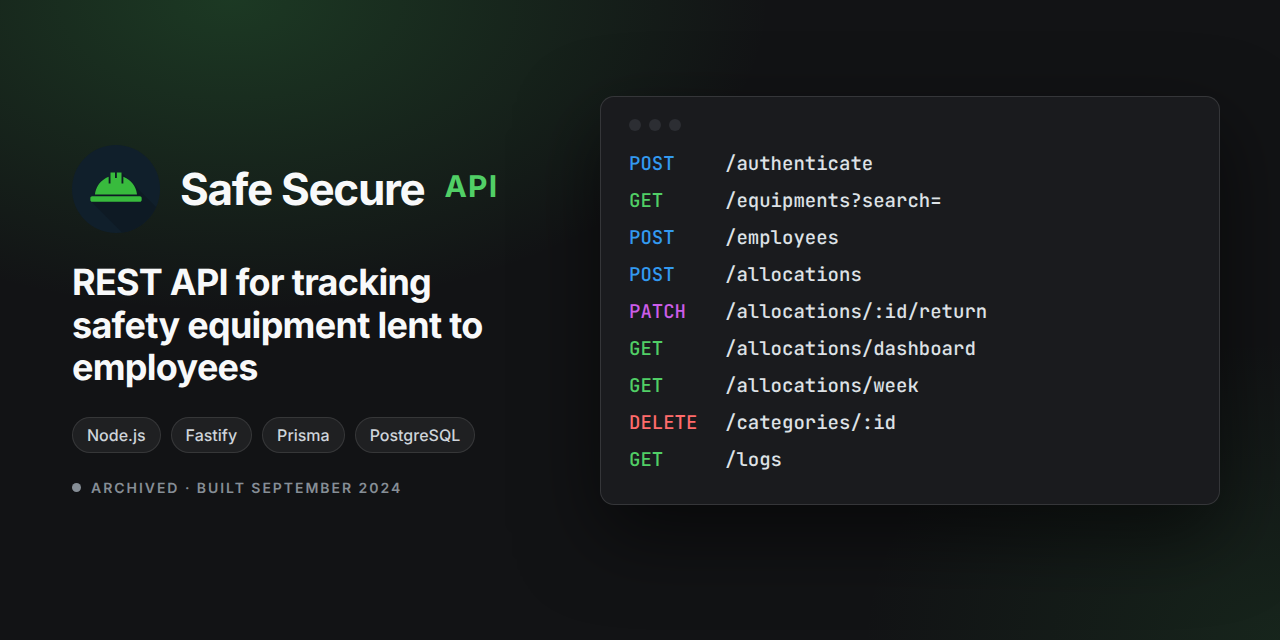Click GET label beside /equipments?search=
The width and height of the screenshot is (1280, 640).
[x=646, y=200]
